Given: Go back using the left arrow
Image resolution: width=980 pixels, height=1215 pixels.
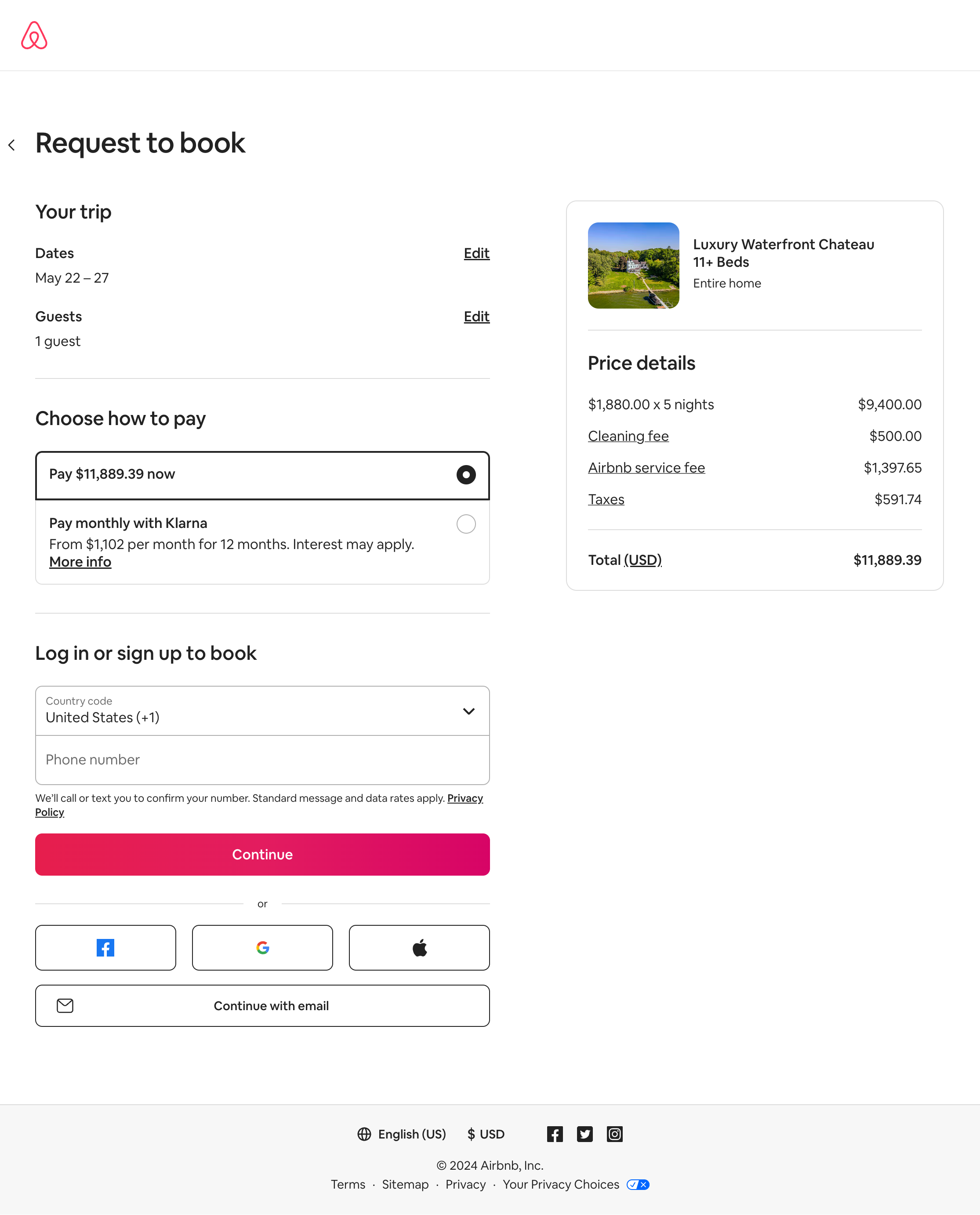Looking at the screenshot, I should pos(12,145).
